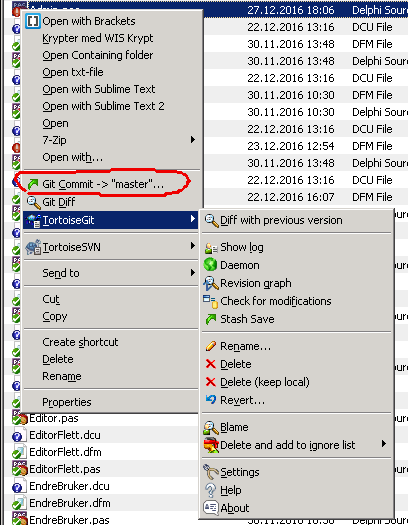The height and width of the screenshot is (525, 408).
Task: Click the red X Delete (keep local) icon
Action: point(211,382)
